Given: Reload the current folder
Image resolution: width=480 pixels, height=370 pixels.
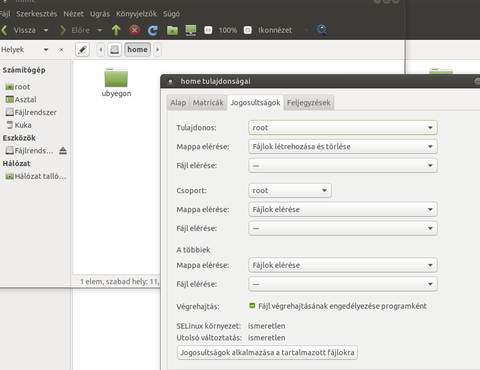Looking at the screenshot, I should pyautogui.click(x=153, y=30).
